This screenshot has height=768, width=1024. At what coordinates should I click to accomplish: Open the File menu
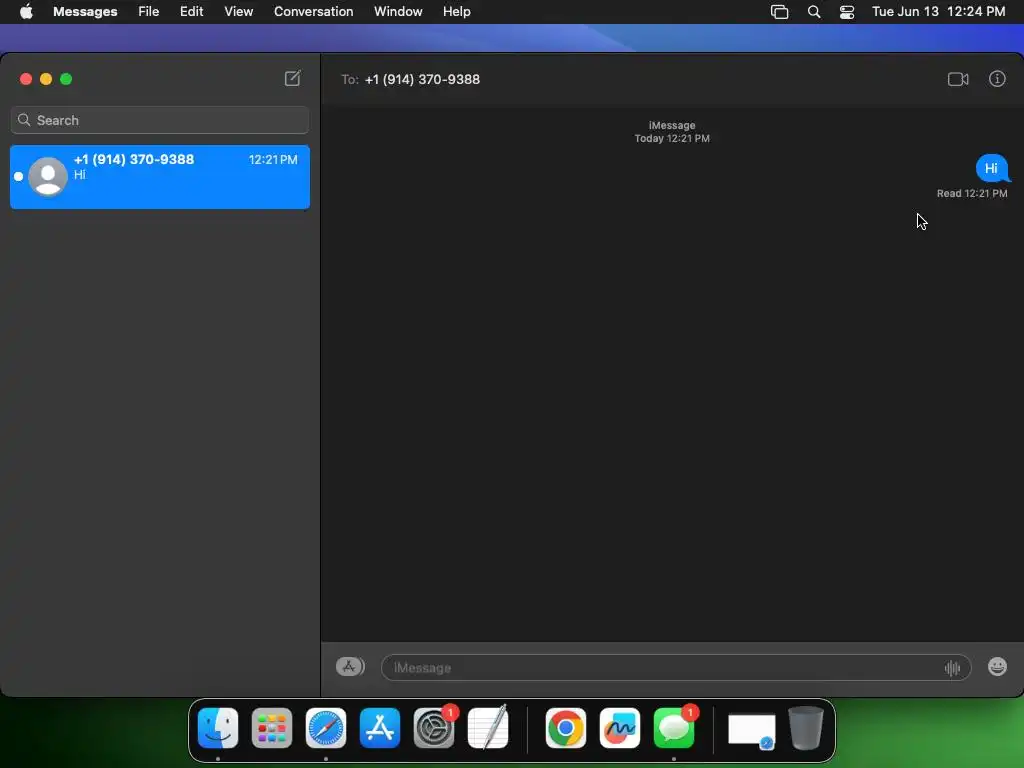pos(148,12)
